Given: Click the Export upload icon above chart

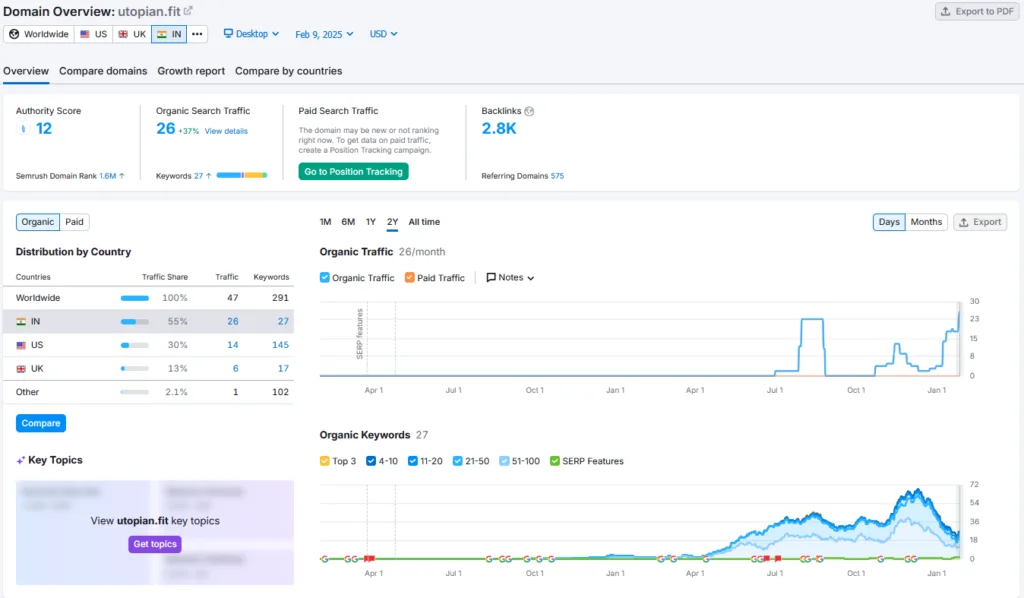Looking at the screenshot, I should [x=963, y=222].
